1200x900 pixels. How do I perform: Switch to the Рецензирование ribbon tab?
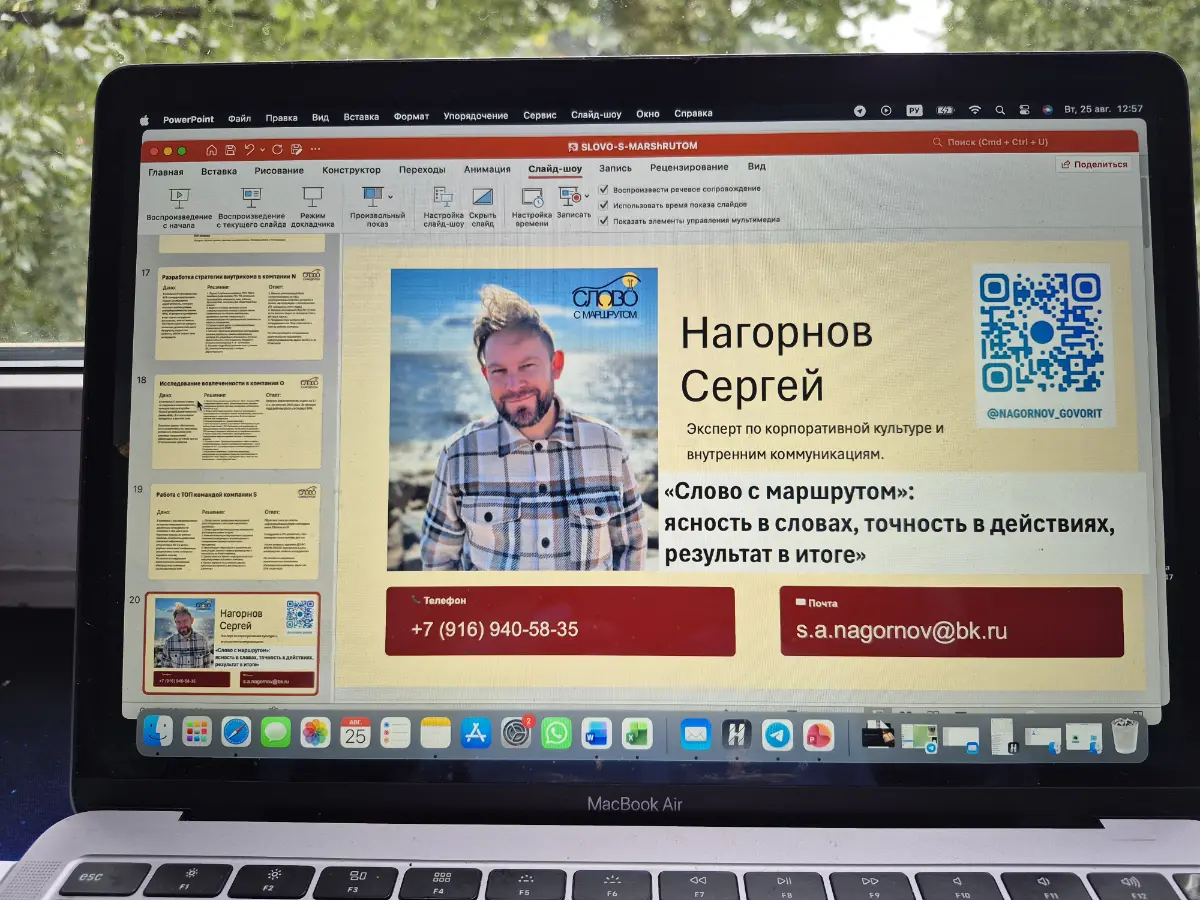689,167
